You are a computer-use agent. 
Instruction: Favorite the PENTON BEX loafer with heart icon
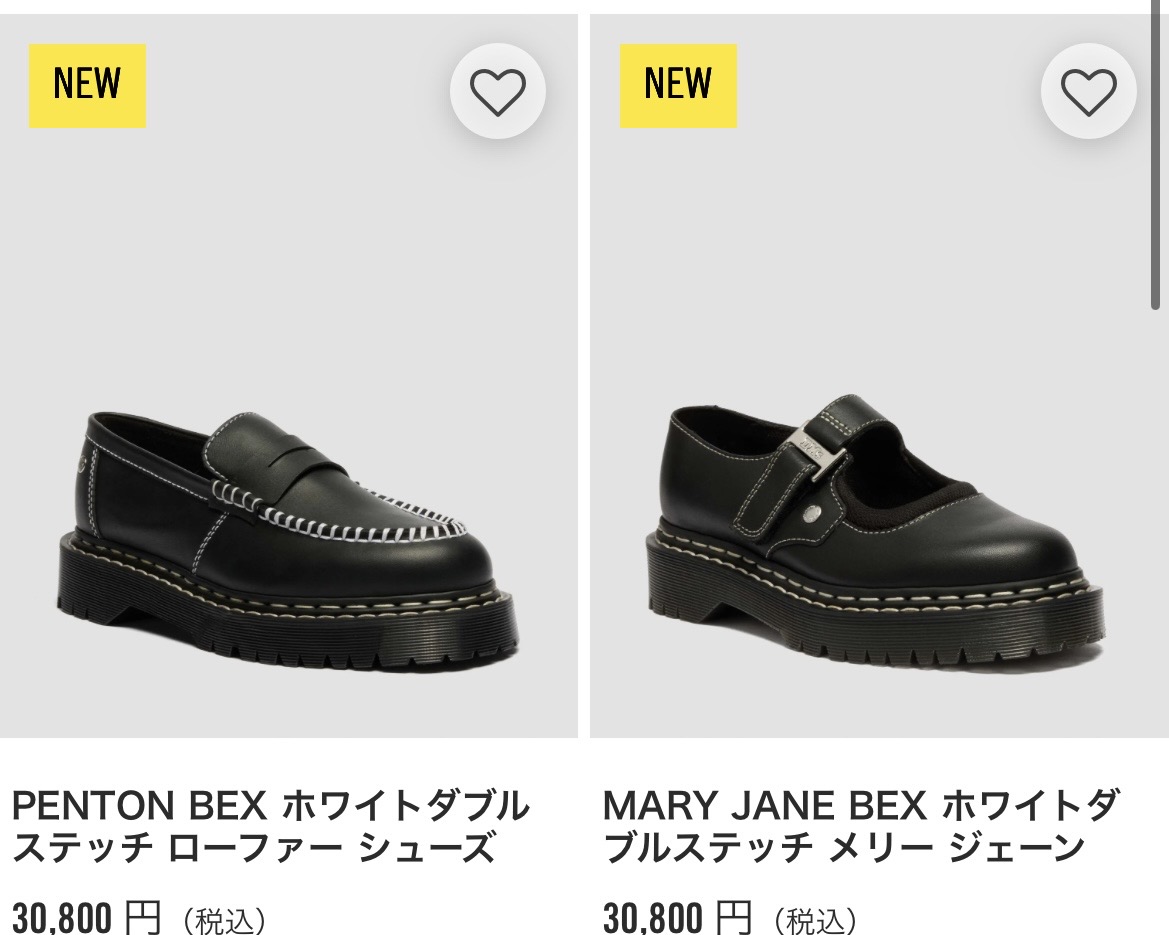(497, 92)
